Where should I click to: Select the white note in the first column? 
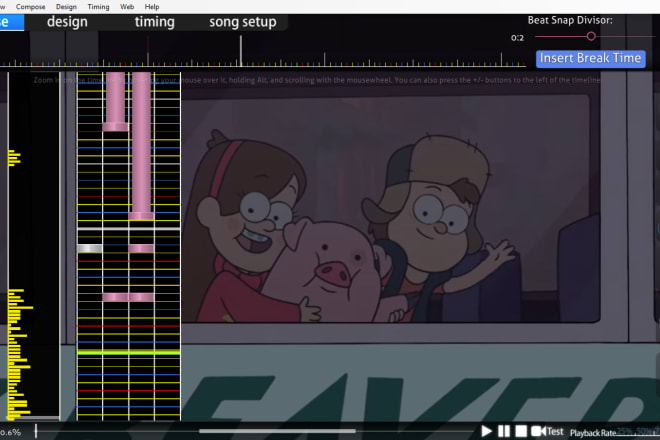90,248
